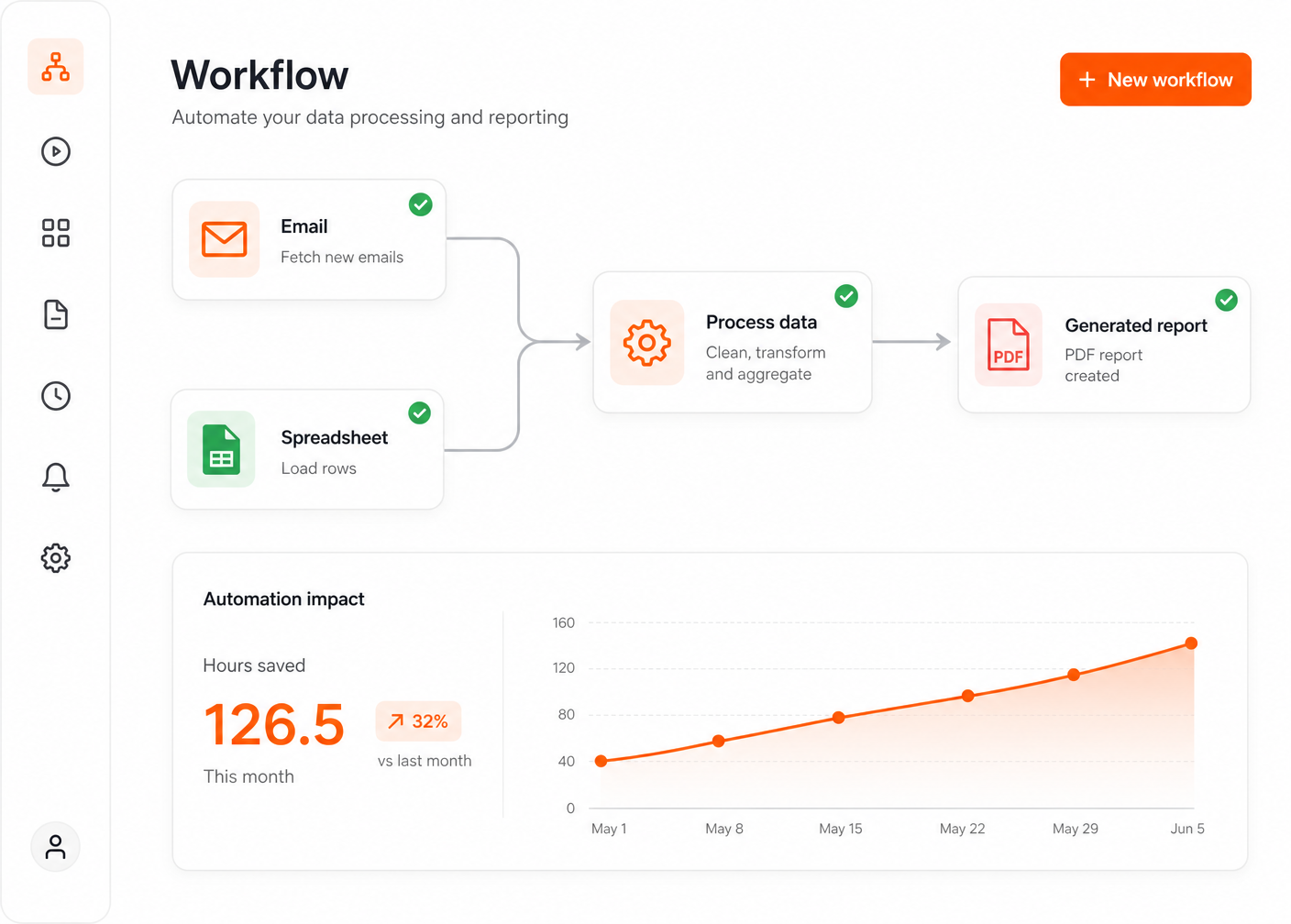Image resolution: width=1291 pixels, height=924 pixels.
Task: Click the Jun 5 chart data point
Action: 1191,643
